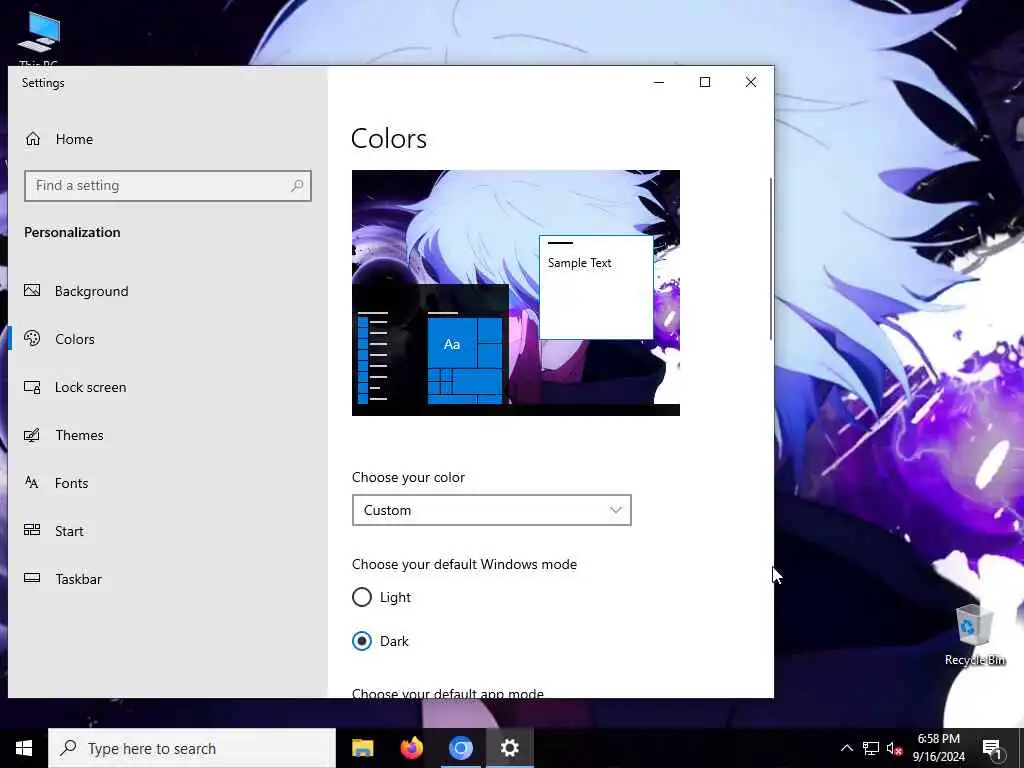Click the Themes brush icon
This screenshot has width=1024, height=768.
tap(32, 435)
